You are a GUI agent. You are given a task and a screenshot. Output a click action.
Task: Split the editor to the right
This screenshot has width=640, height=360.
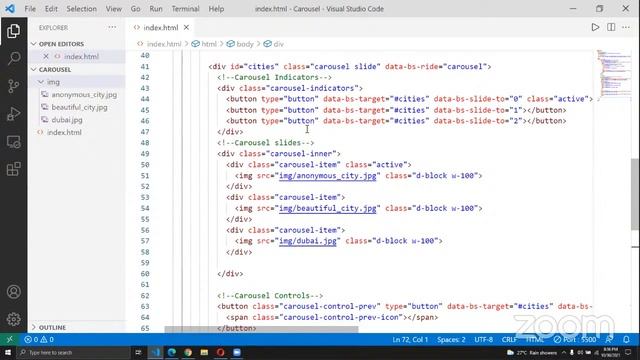pyautogui.click(x=611, y=27)
